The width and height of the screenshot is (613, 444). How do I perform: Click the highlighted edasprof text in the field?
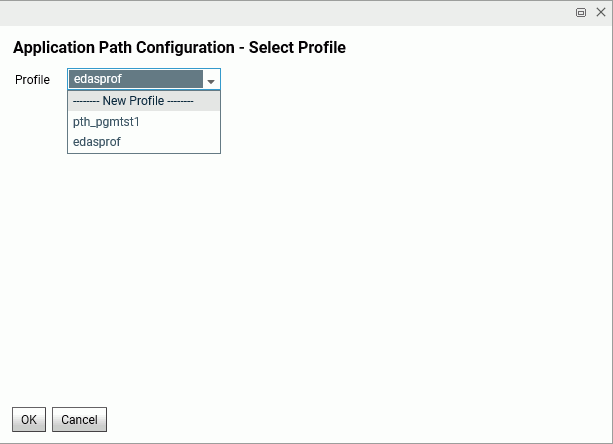(x=98, y=80)
